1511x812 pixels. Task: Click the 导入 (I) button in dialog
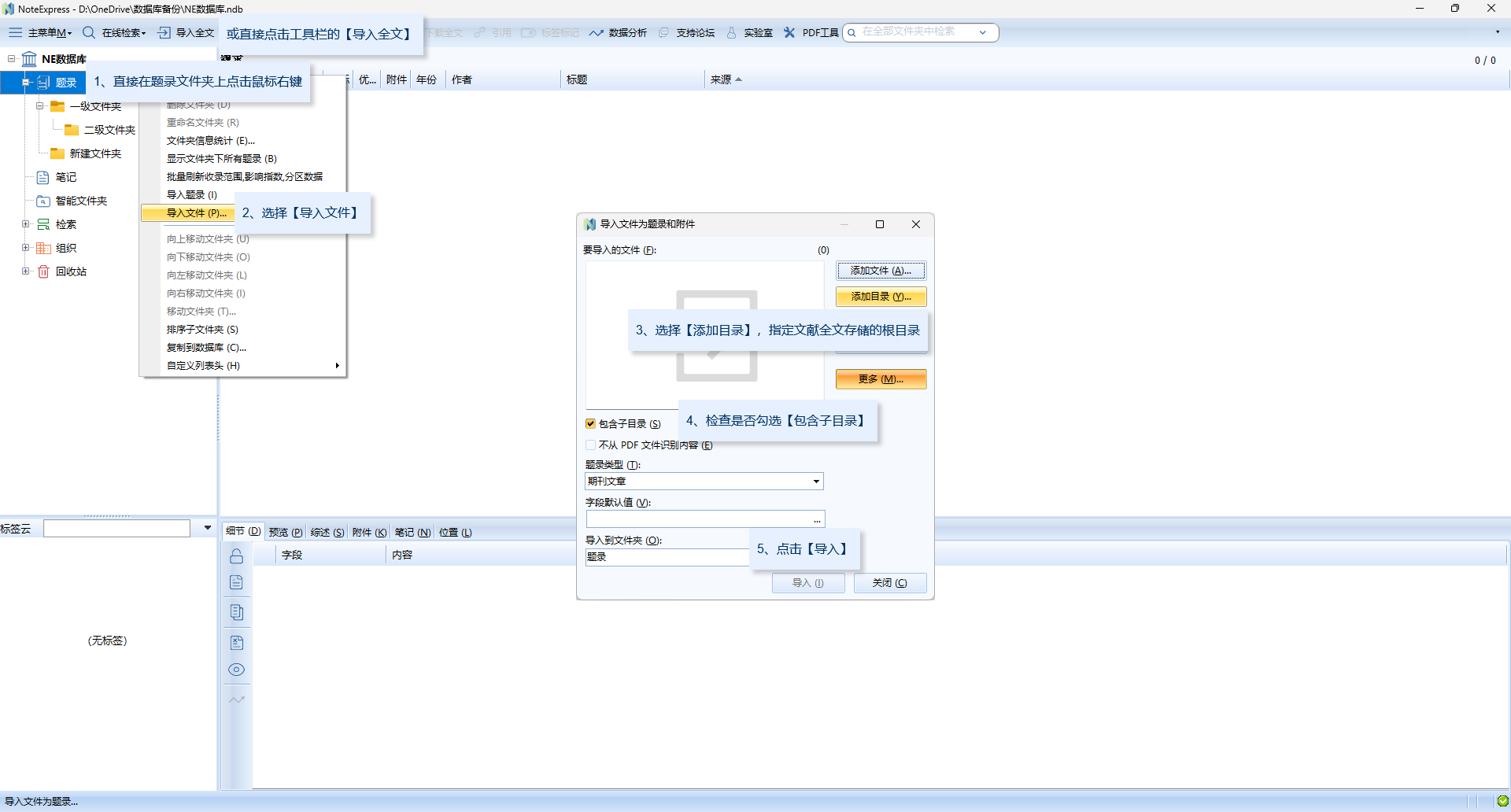(x=807, y=583)
